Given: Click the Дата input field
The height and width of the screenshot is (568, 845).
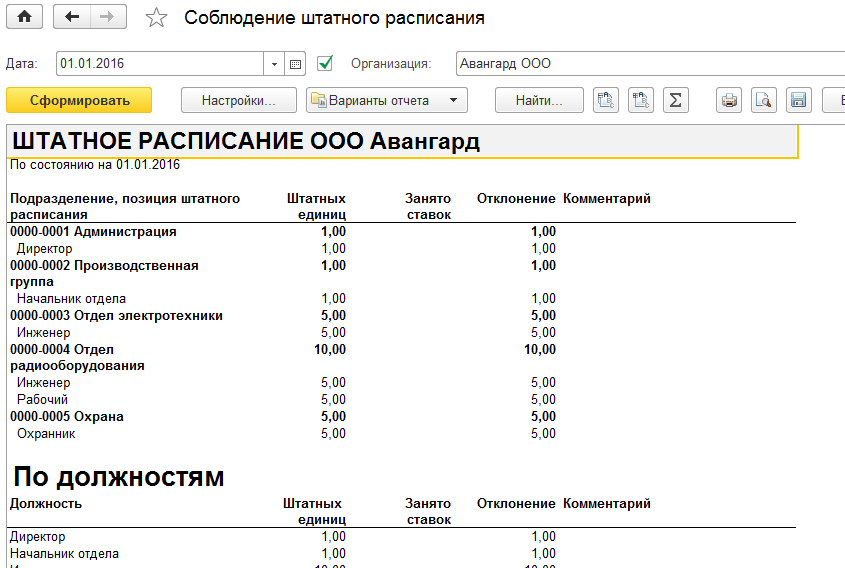Looking at the screenshot, I should tap(160, 64).
